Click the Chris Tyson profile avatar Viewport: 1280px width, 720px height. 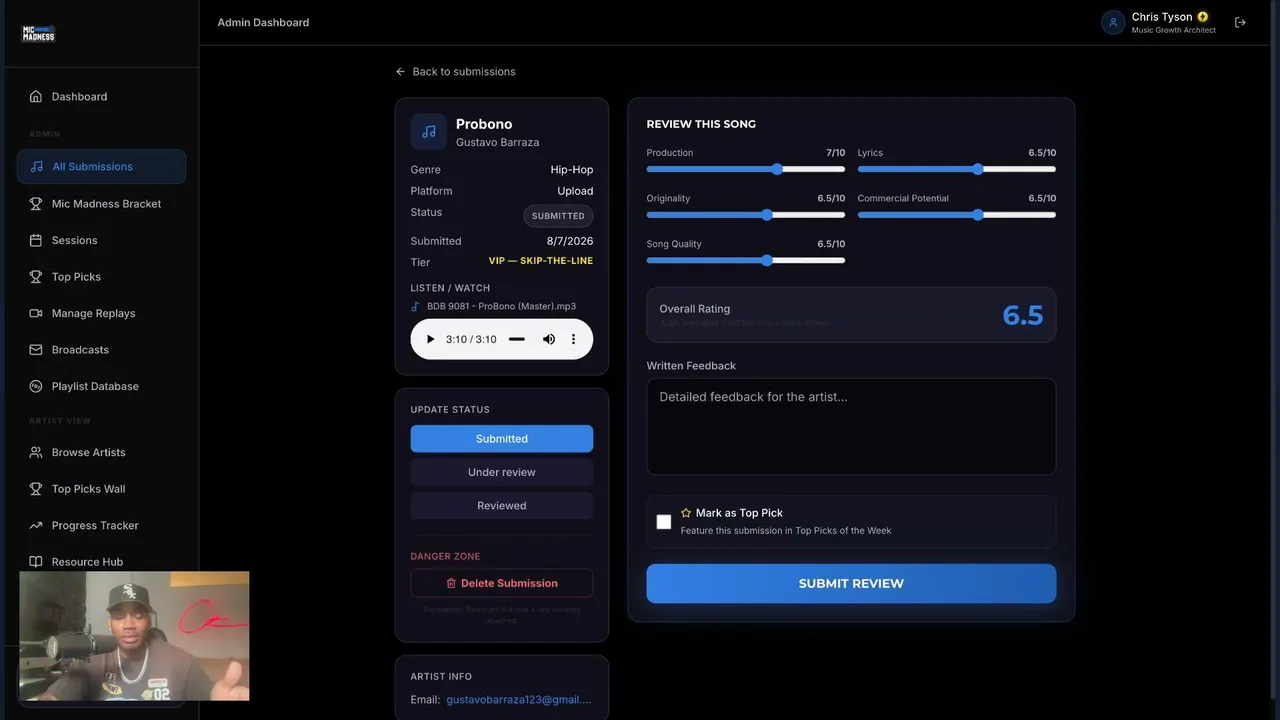click(1113, 22)
